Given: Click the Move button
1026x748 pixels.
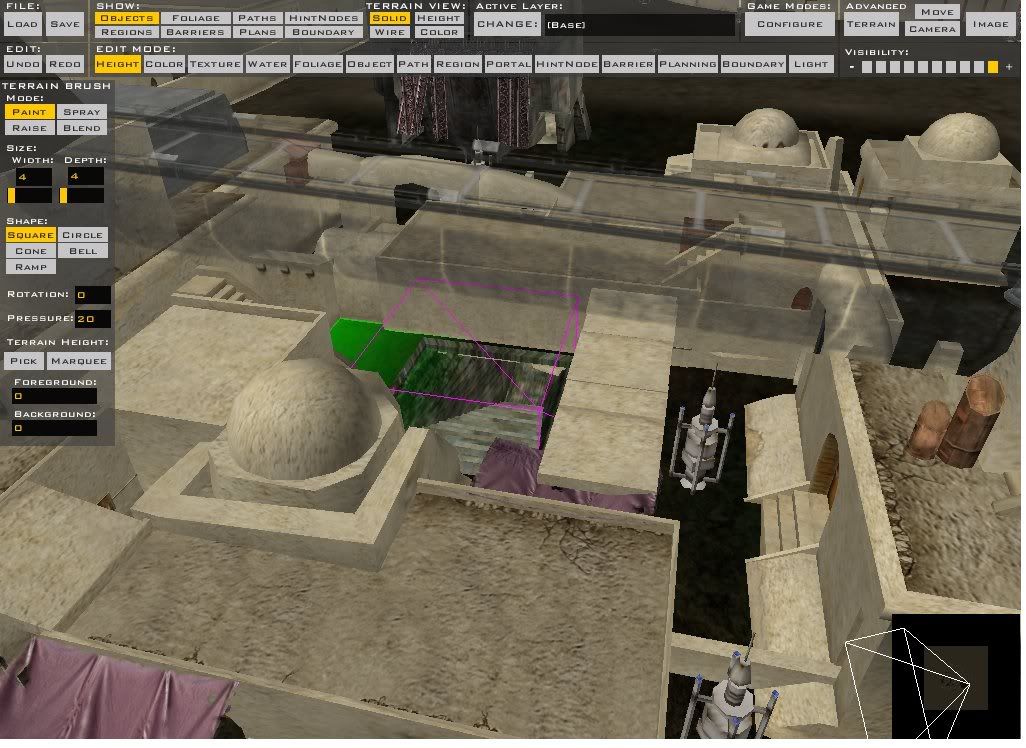Looking at the screenshot, I should pyautogui.click(x=937, y=12).
